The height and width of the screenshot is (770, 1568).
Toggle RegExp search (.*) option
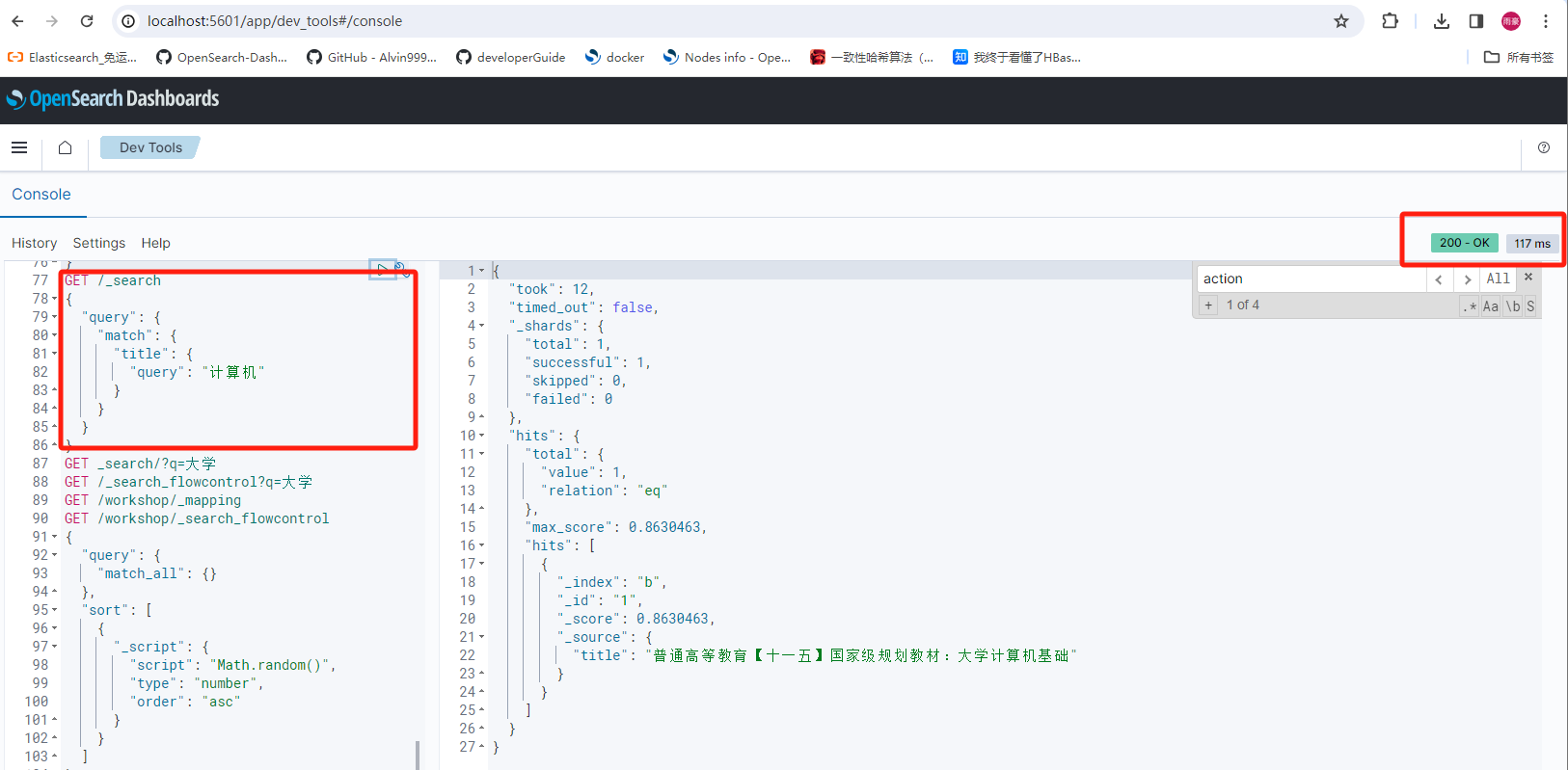pyautogui.click(x=1470, y=306)
